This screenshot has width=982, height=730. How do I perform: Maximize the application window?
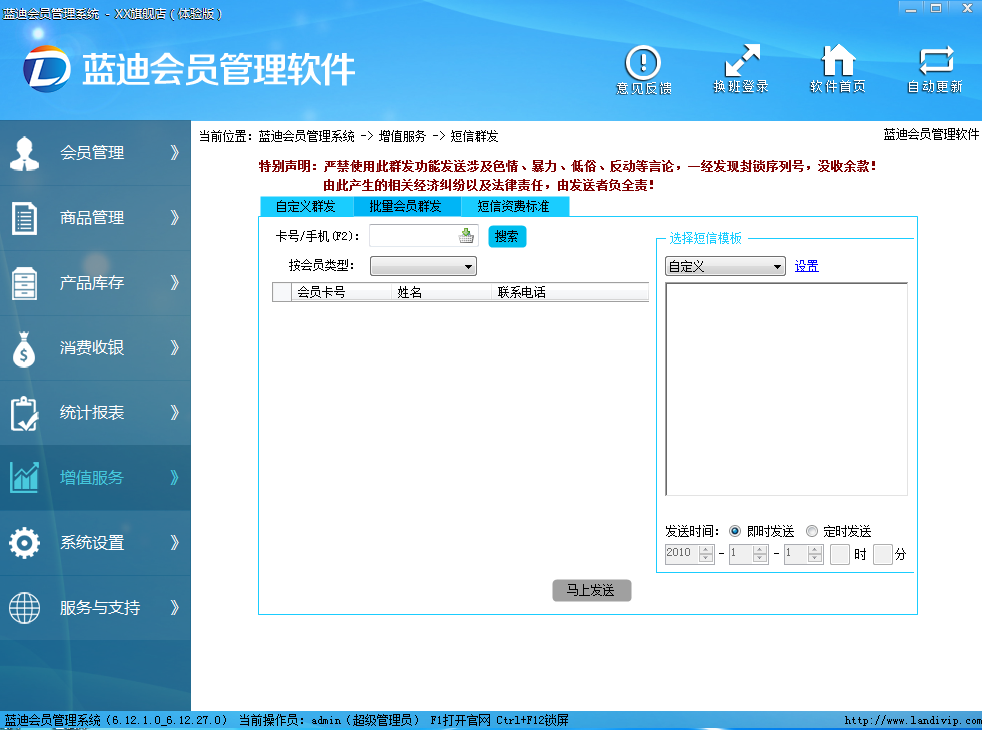coord(936,8)
